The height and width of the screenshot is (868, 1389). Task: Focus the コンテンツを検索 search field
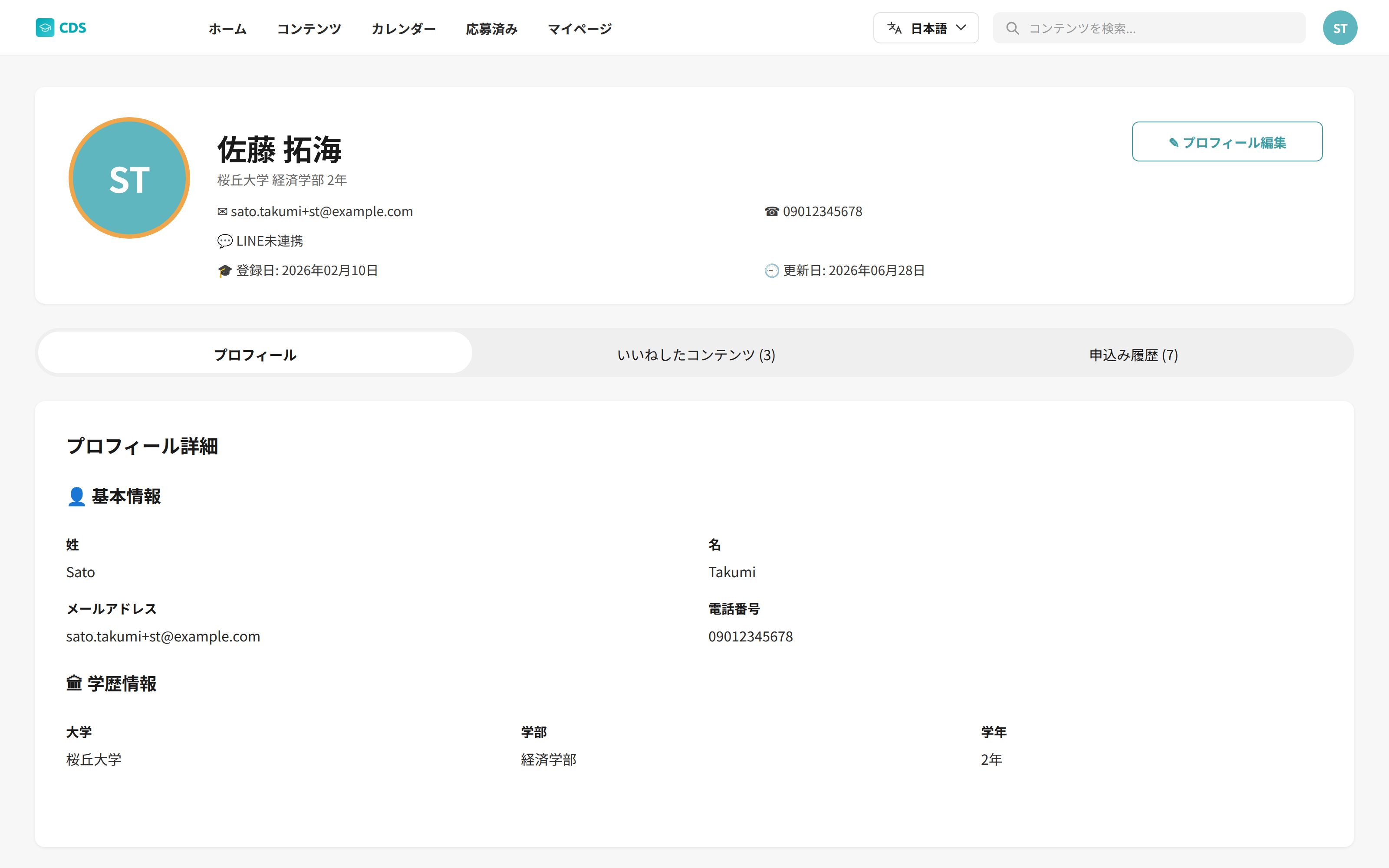(x=1149, y=28)
